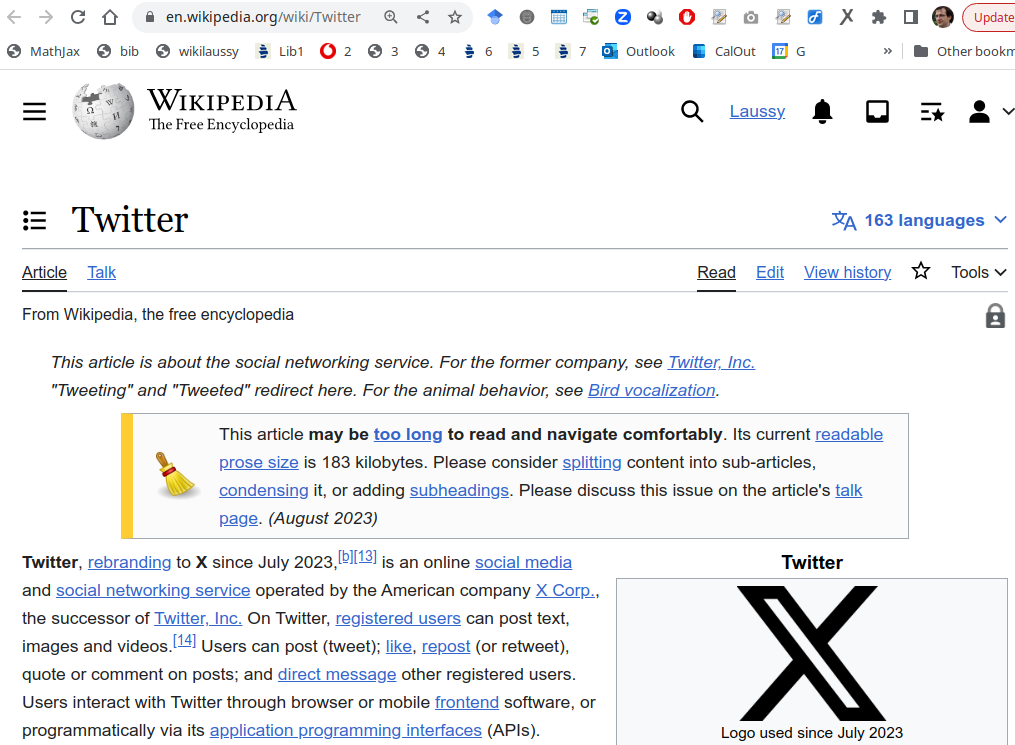Expand the 163 languages dropdown
Screen dimensions: 1015x745
click(920, 220)
